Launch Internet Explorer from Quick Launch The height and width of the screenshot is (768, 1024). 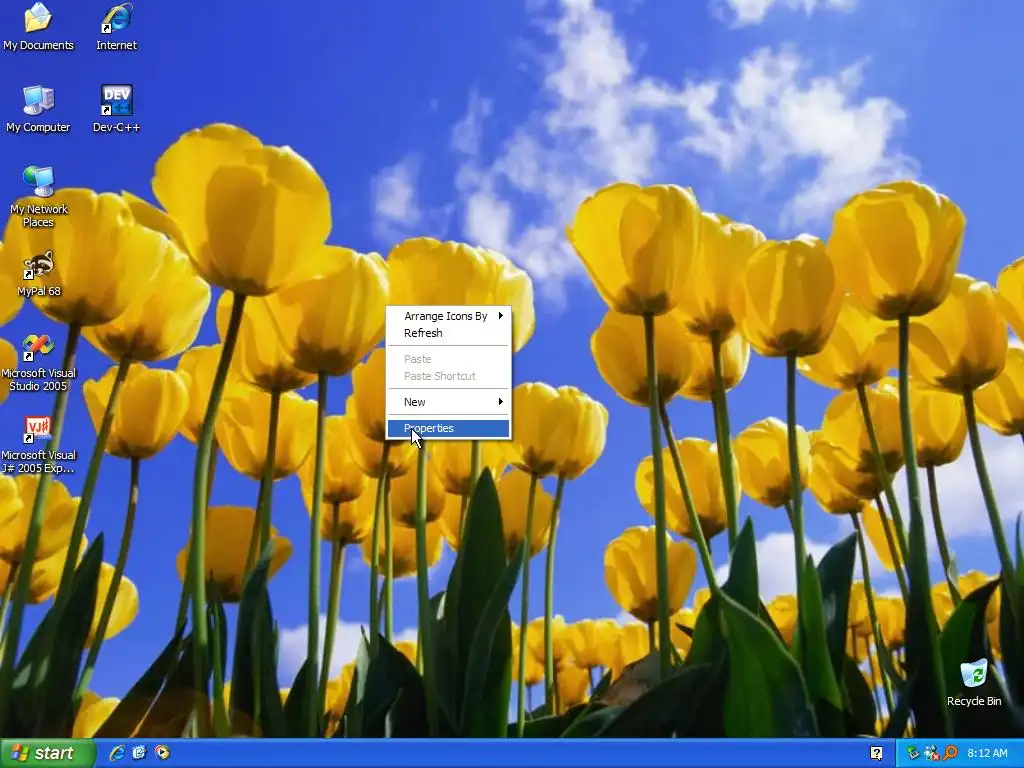(117, 752)
